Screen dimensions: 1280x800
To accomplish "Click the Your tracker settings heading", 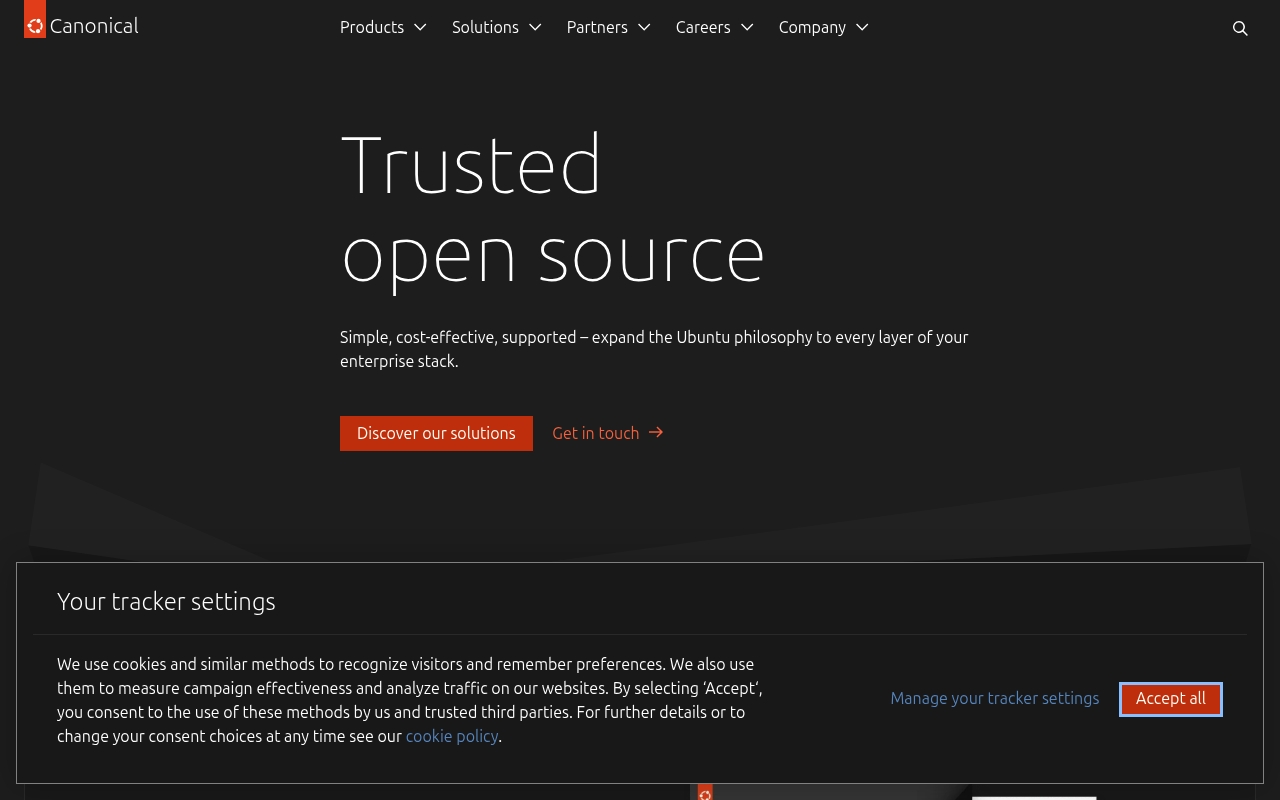I will click(x=166, y=601).
